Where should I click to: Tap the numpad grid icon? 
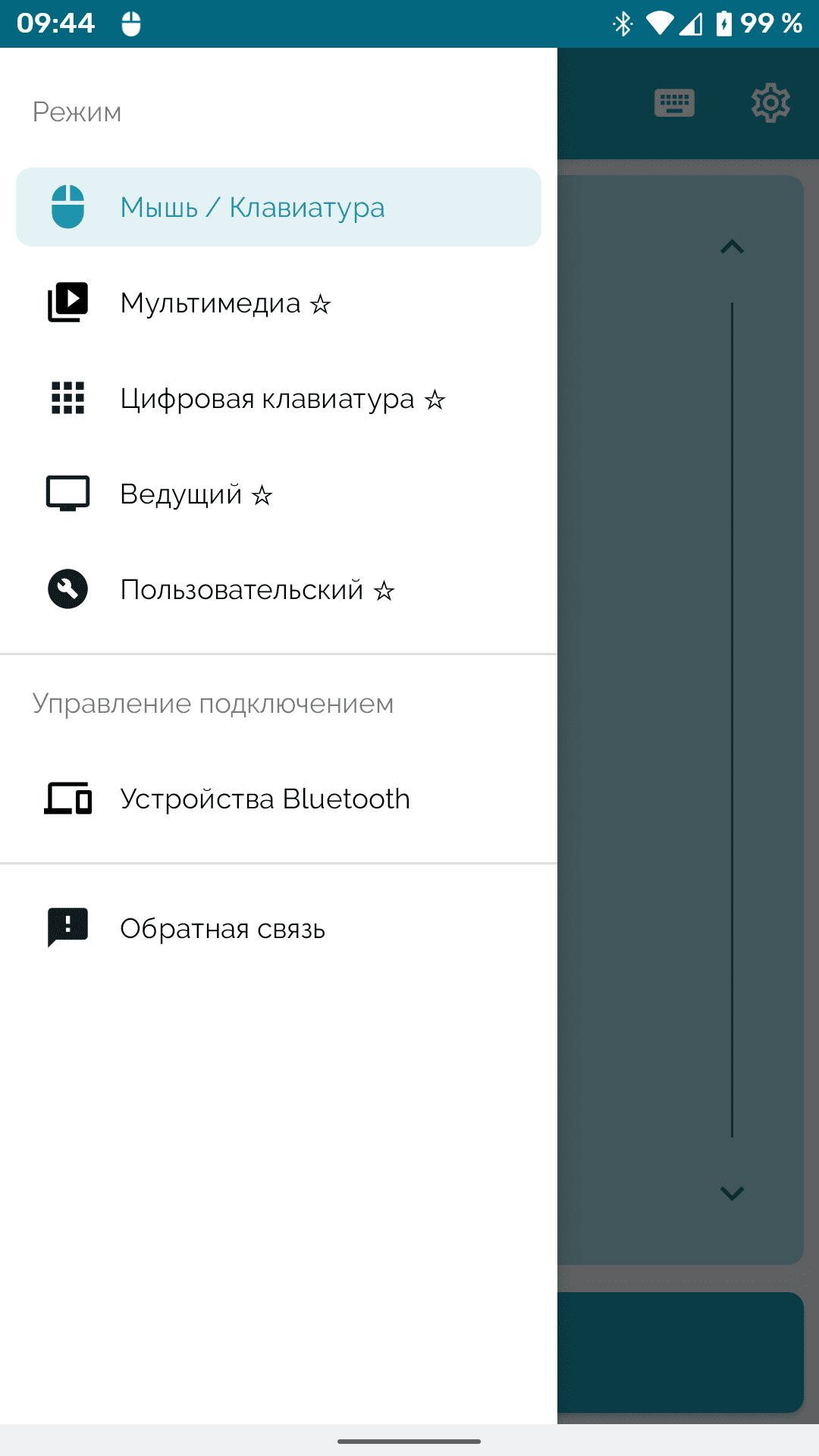tap(67, 398)
